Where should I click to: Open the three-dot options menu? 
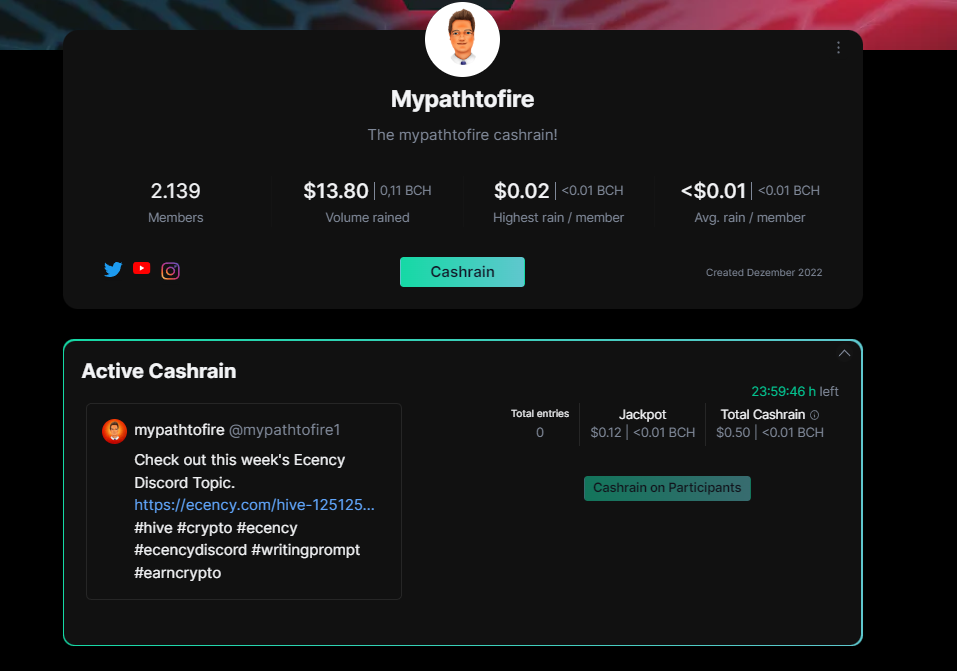point(839,48)
